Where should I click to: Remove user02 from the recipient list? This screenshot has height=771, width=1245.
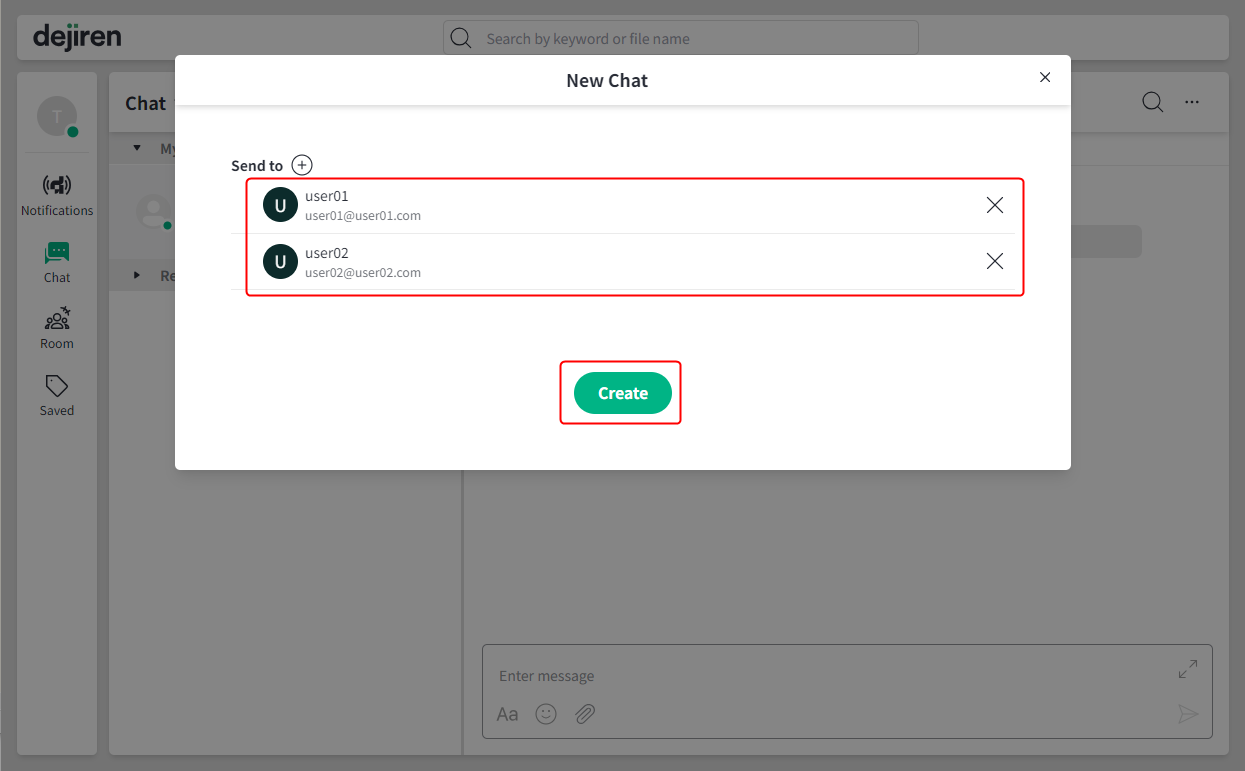(995, 261)
